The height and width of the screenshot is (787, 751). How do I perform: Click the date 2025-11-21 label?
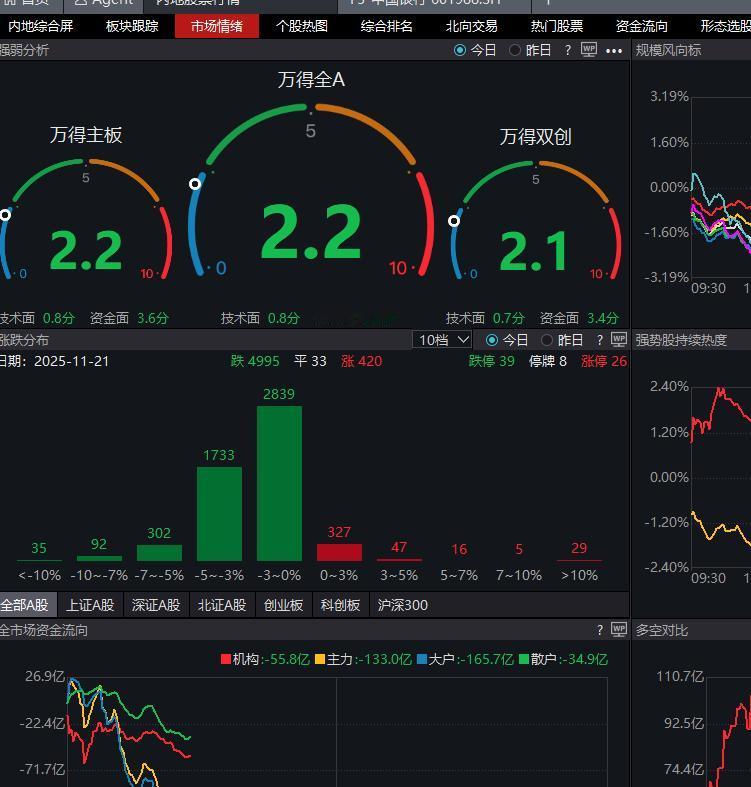tap(71, 361)
